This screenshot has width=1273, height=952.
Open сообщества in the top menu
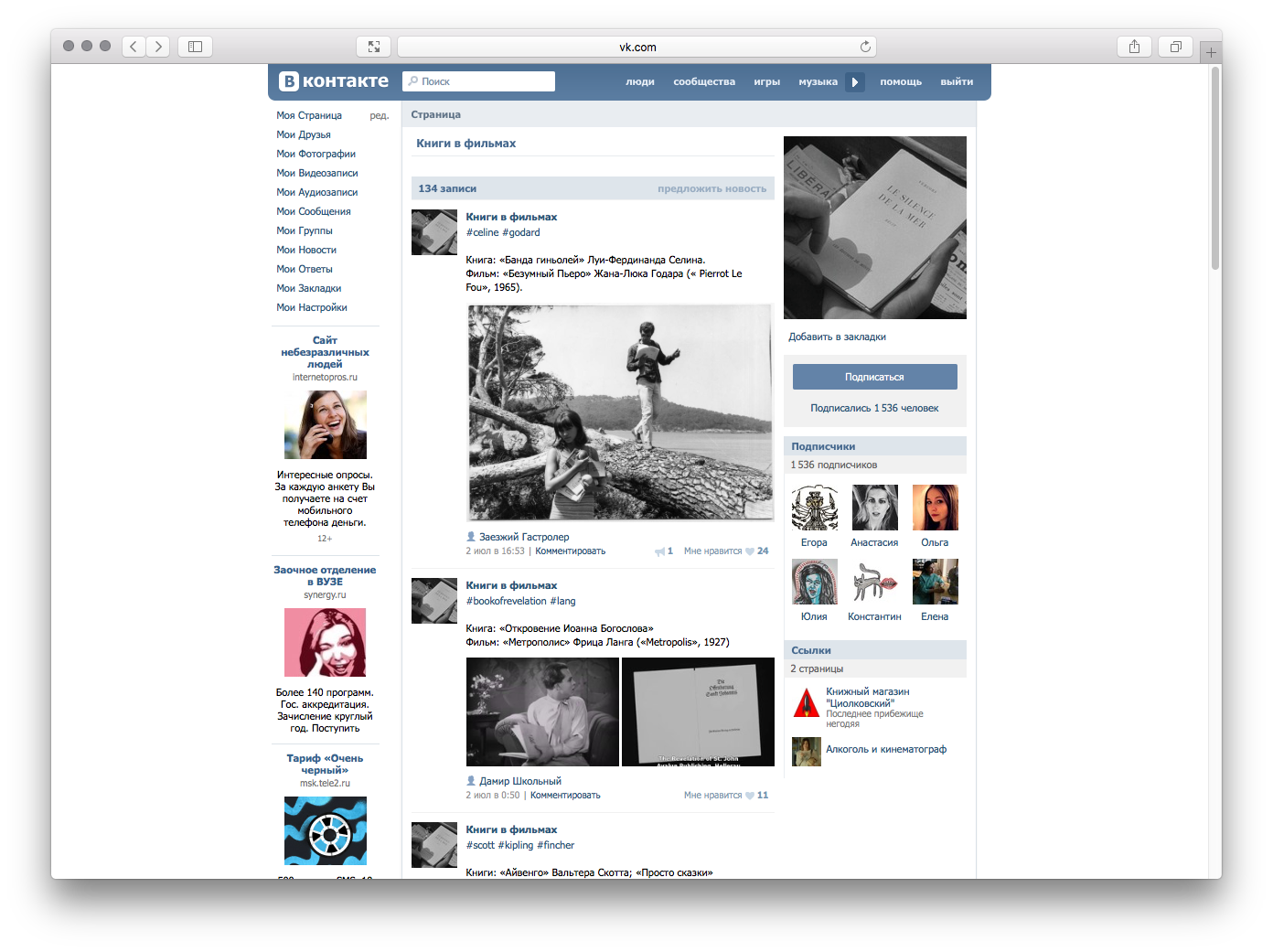pos(704,81)
